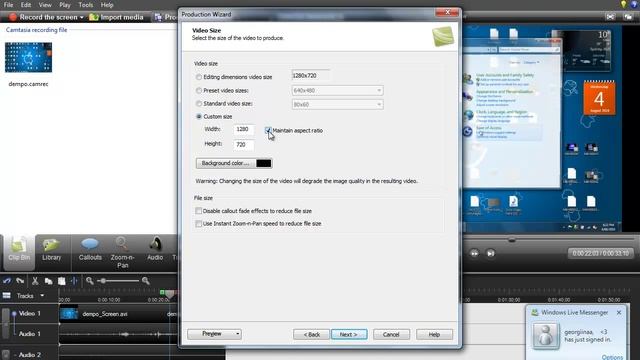The width and height of the screenshot is (640, 360).
Task: Click the Next button
Action: pos(349,334)
